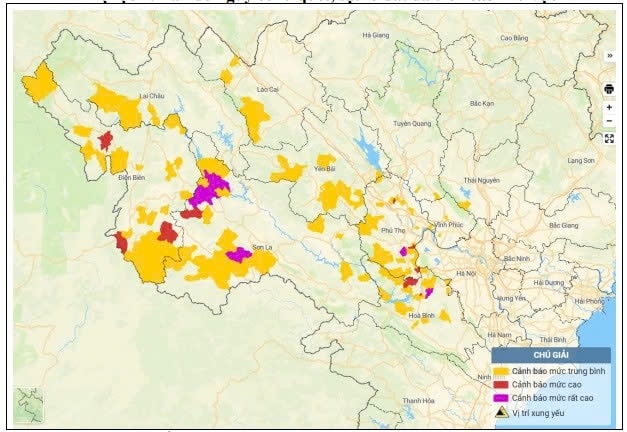
Task: Click the Hòa Bình province label
Action: point(421,316)
